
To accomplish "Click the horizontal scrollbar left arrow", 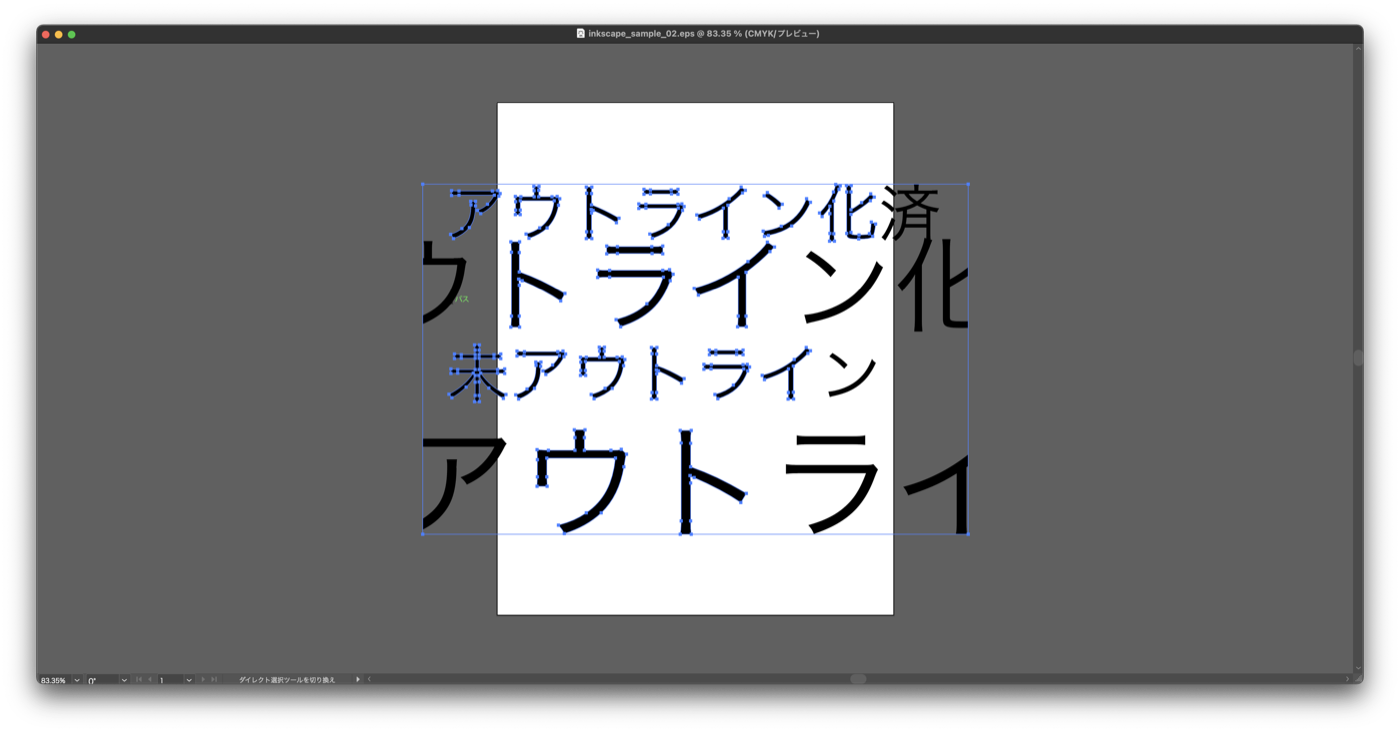I will coord(369,680).
